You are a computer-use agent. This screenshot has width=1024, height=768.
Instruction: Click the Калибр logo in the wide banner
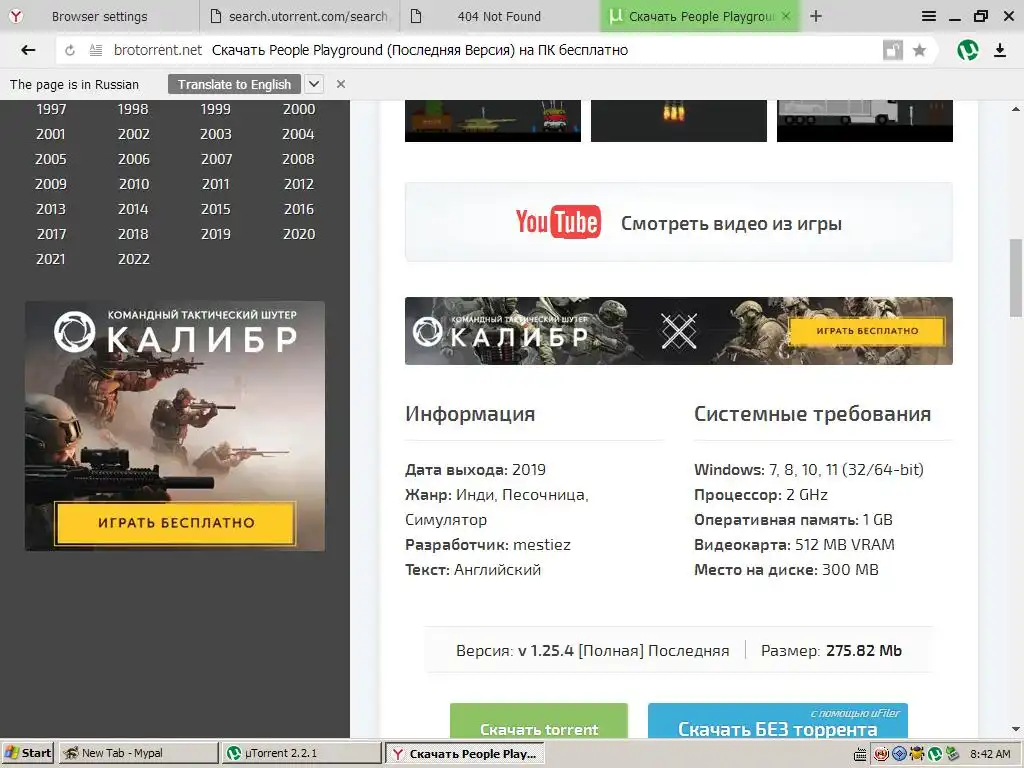[x=501, y=333]
